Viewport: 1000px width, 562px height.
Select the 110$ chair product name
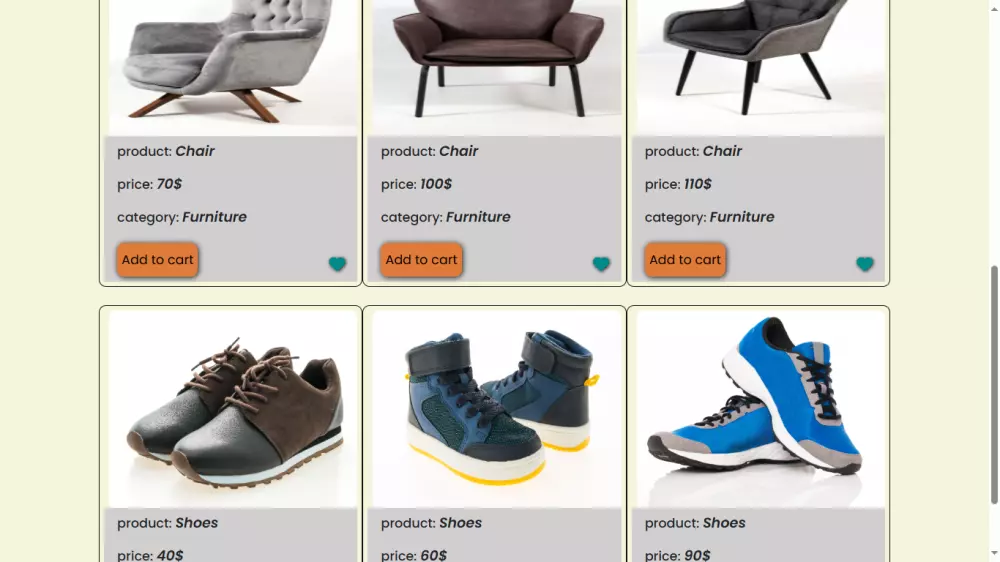pos(722,151)
